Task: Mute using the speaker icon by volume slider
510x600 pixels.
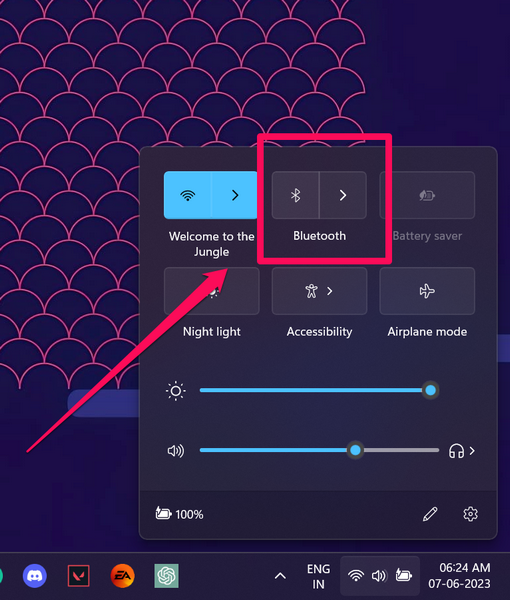Action: (176, 451)
